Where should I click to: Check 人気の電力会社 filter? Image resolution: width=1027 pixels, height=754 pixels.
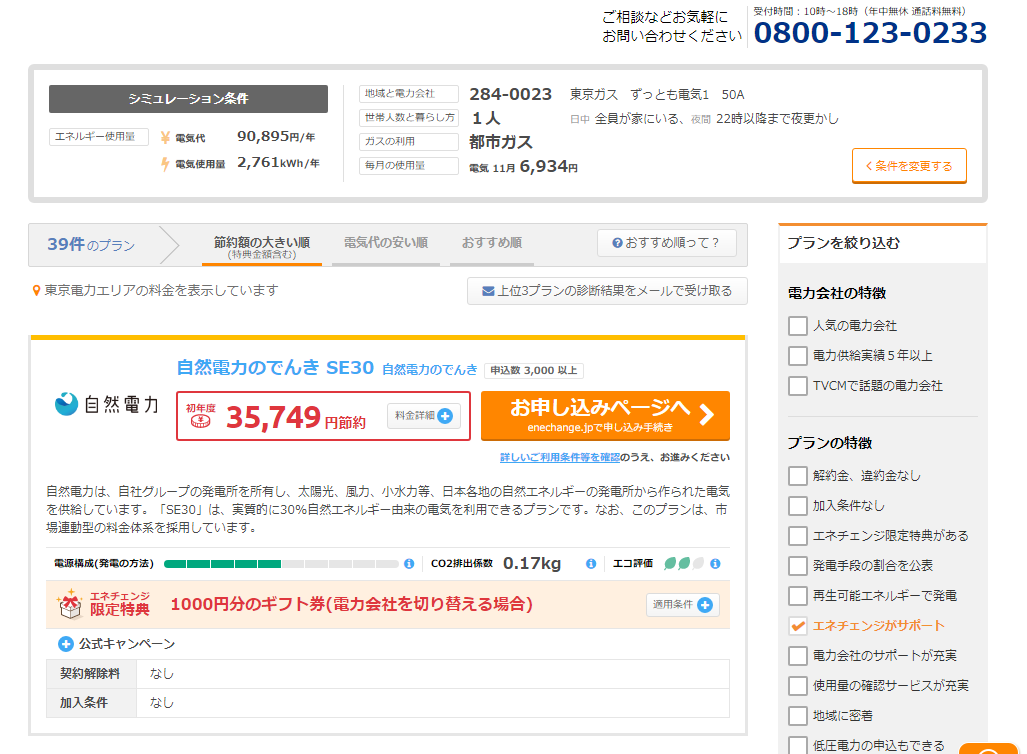click(797, 326)
